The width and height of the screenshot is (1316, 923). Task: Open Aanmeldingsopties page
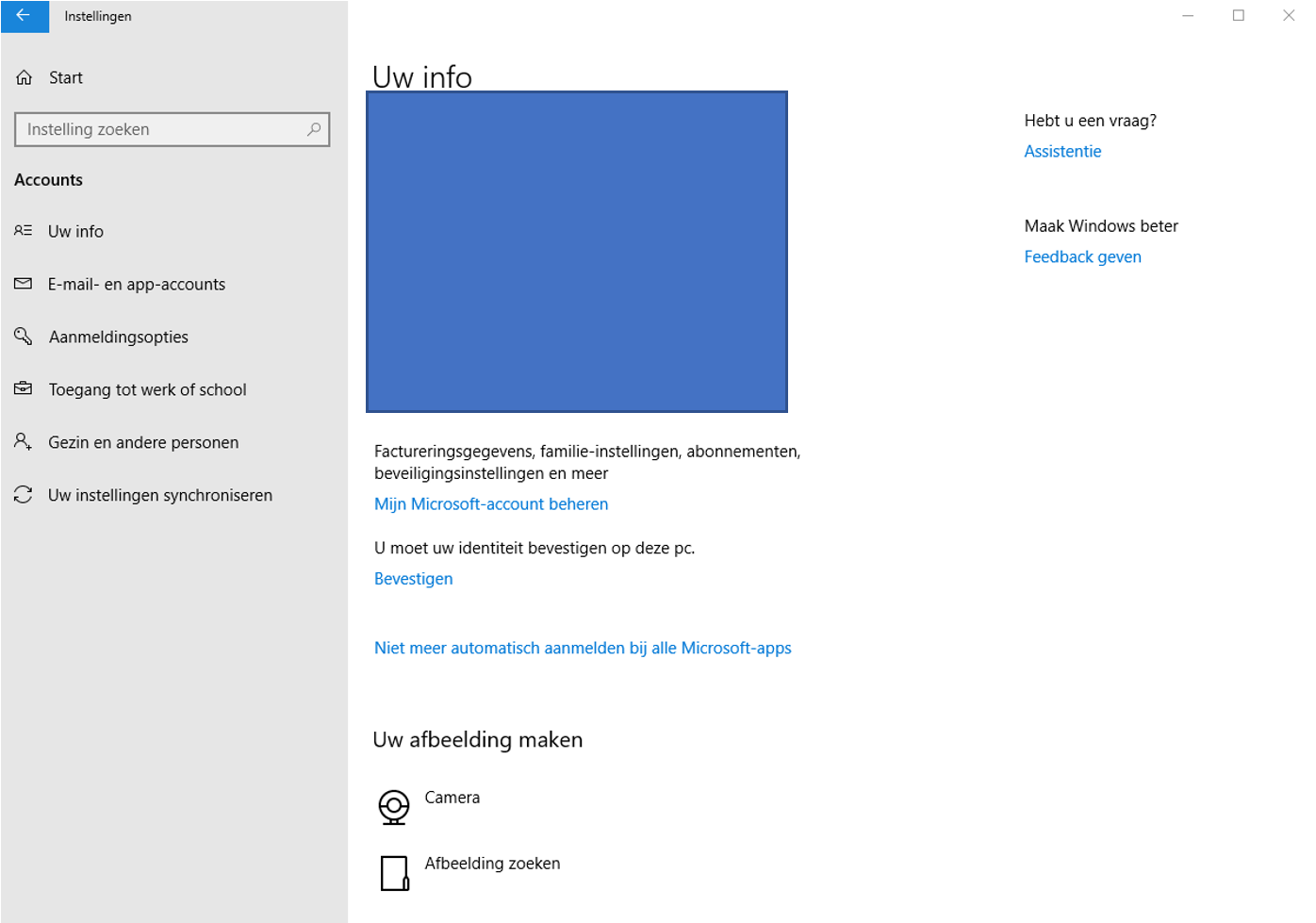click(119, 337)
